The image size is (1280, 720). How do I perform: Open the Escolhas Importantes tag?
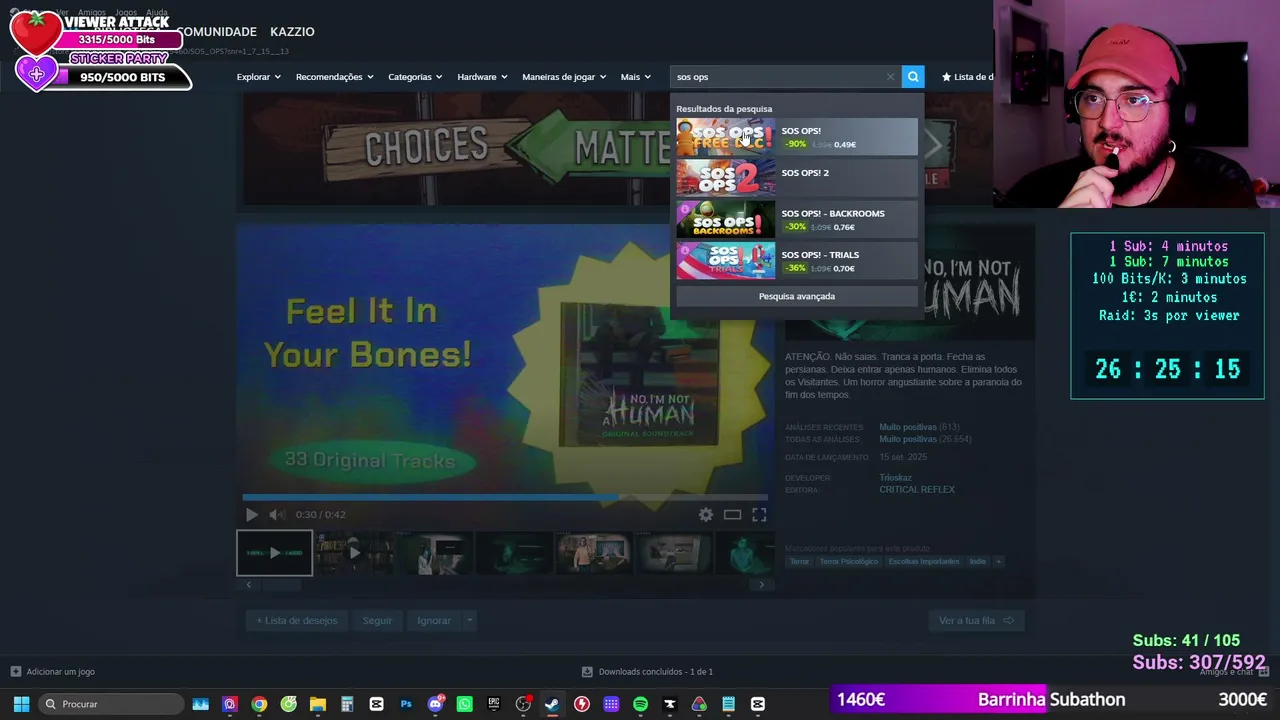tap(922, 562)
